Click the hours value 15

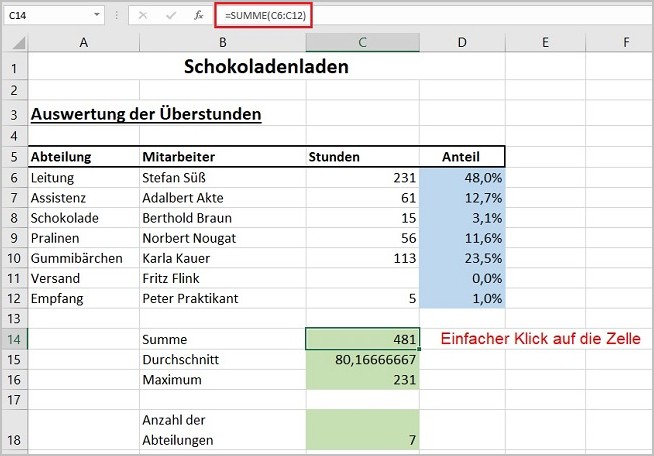pyautogui.click(x=362, y=218)
